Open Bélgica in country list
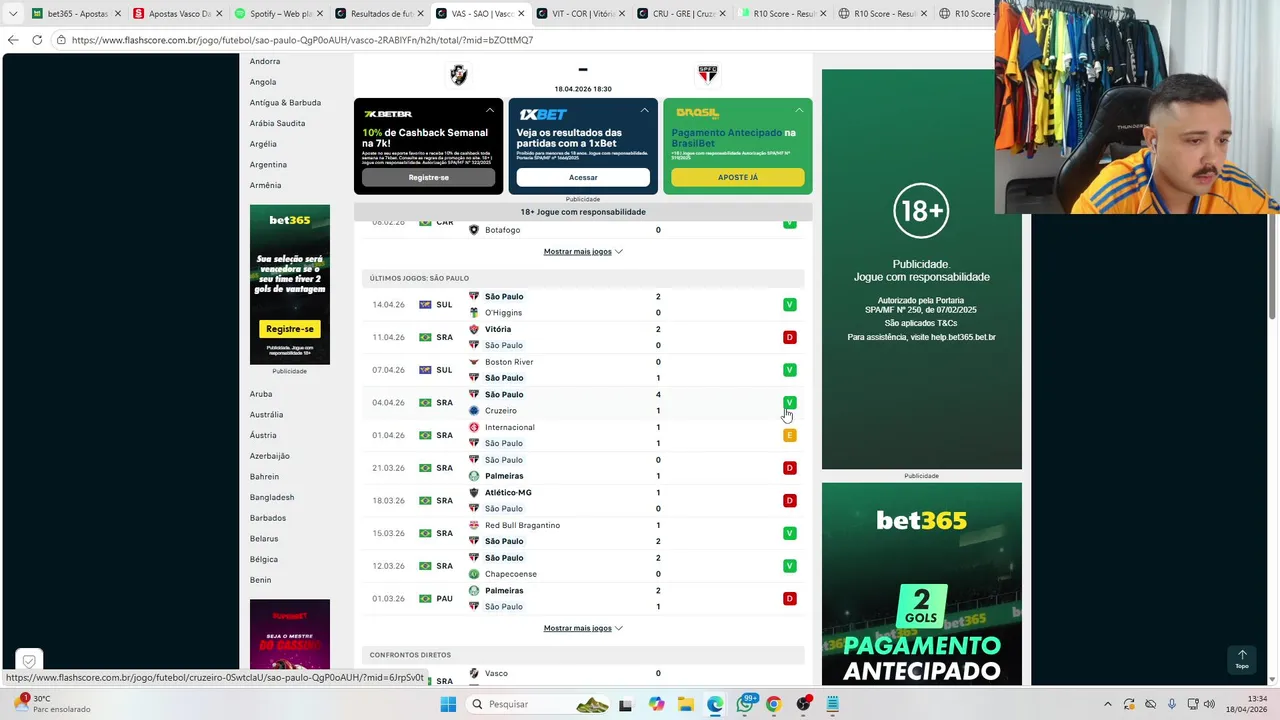 tap(264, 560)
